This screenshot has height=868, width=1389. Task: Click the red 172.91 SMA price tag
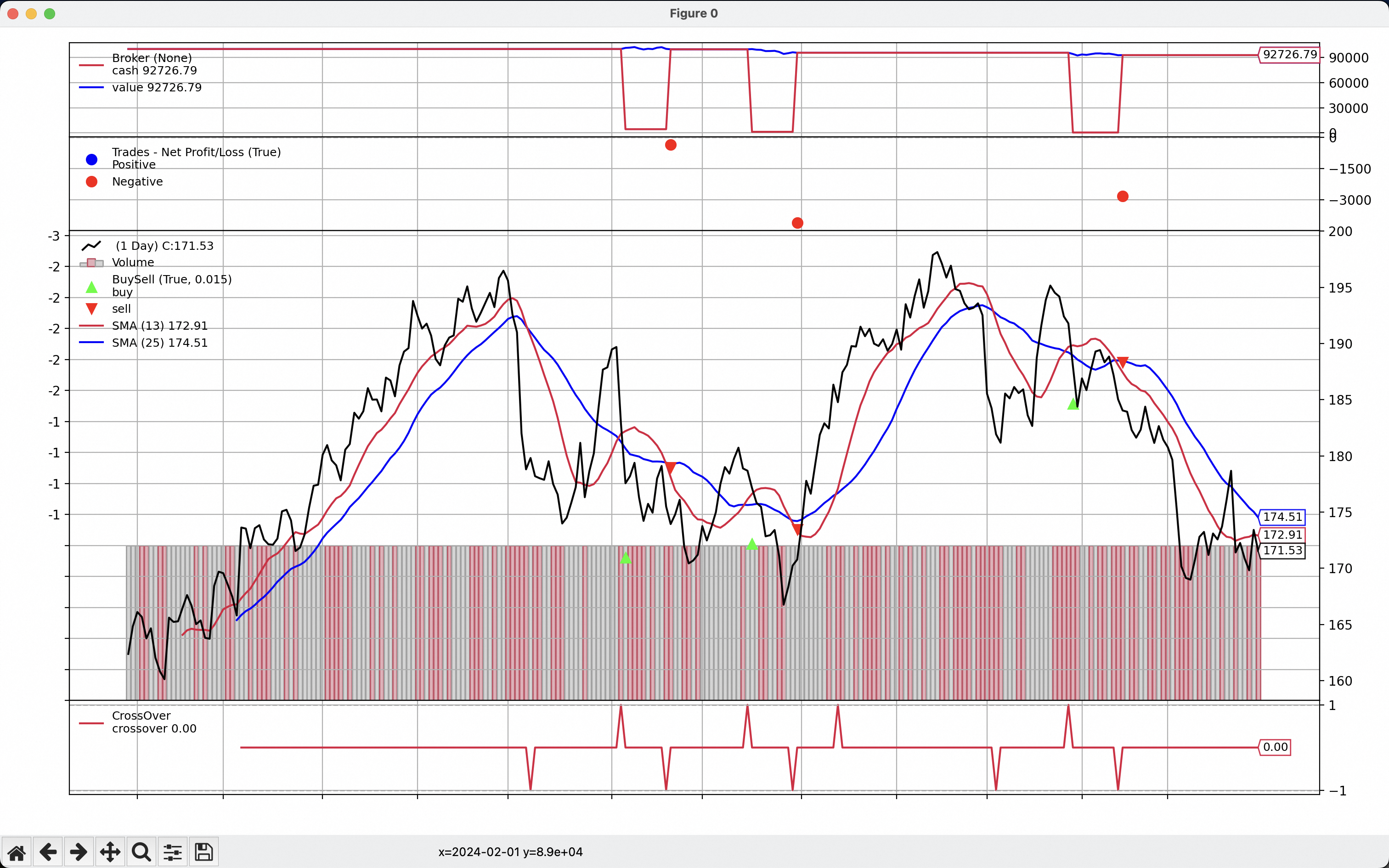coord(1282,535)
